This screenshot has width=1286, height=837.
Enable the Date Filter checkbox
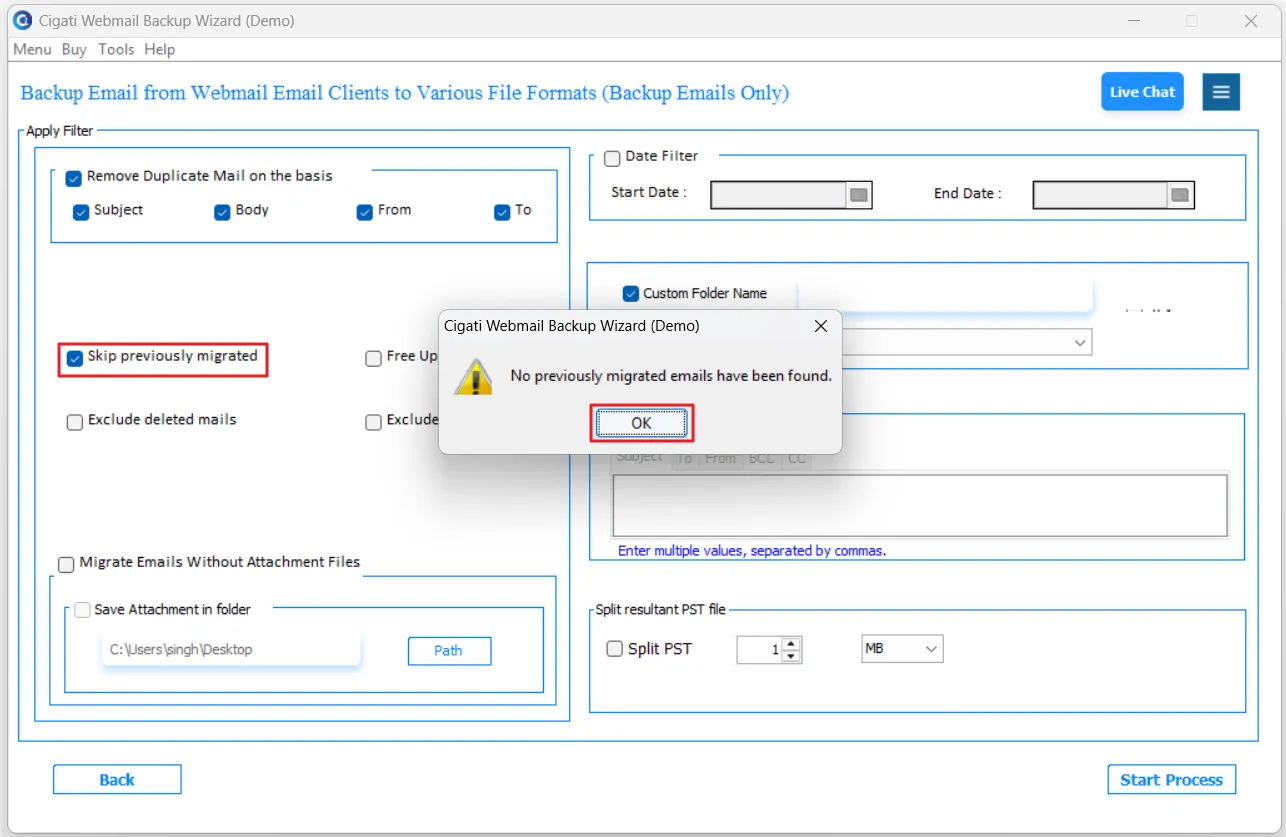612,159
